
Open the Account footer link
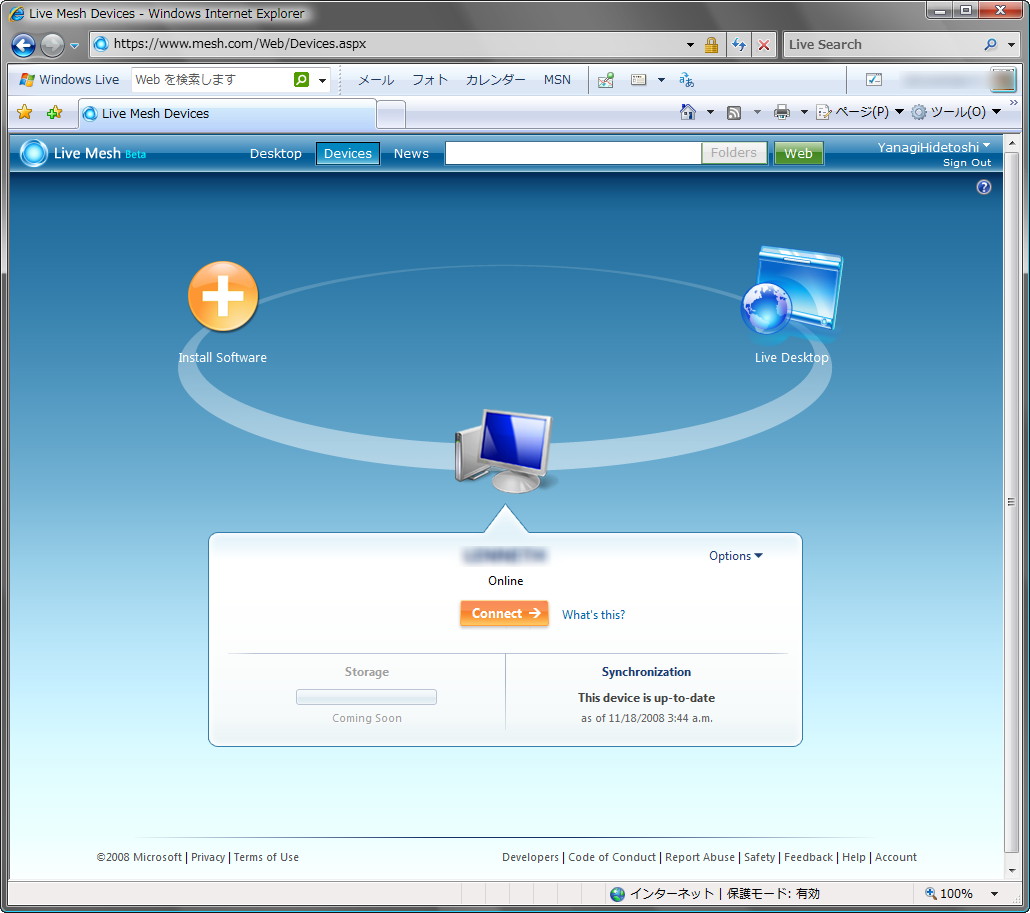click(895, 857)
